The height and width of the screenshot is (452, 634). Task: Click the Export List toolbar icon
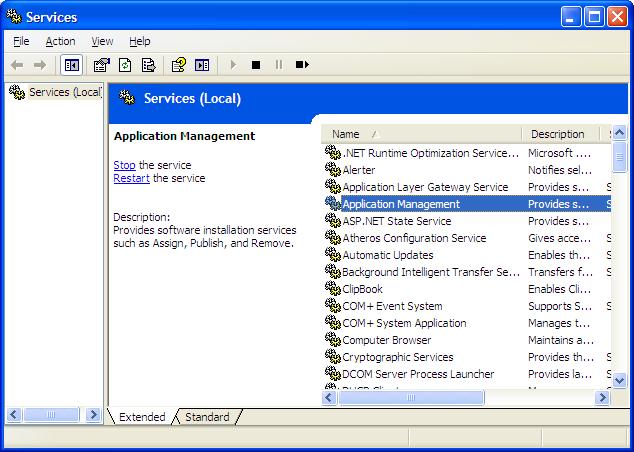(148, 65)
